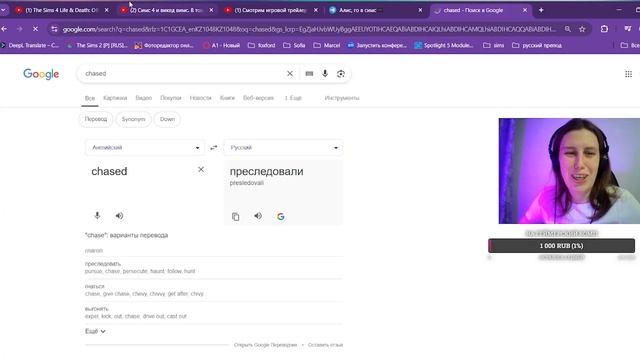Open Google Translate link
Image resolution: width=640 pixels, height=360 pixels.
click(265, 345)
